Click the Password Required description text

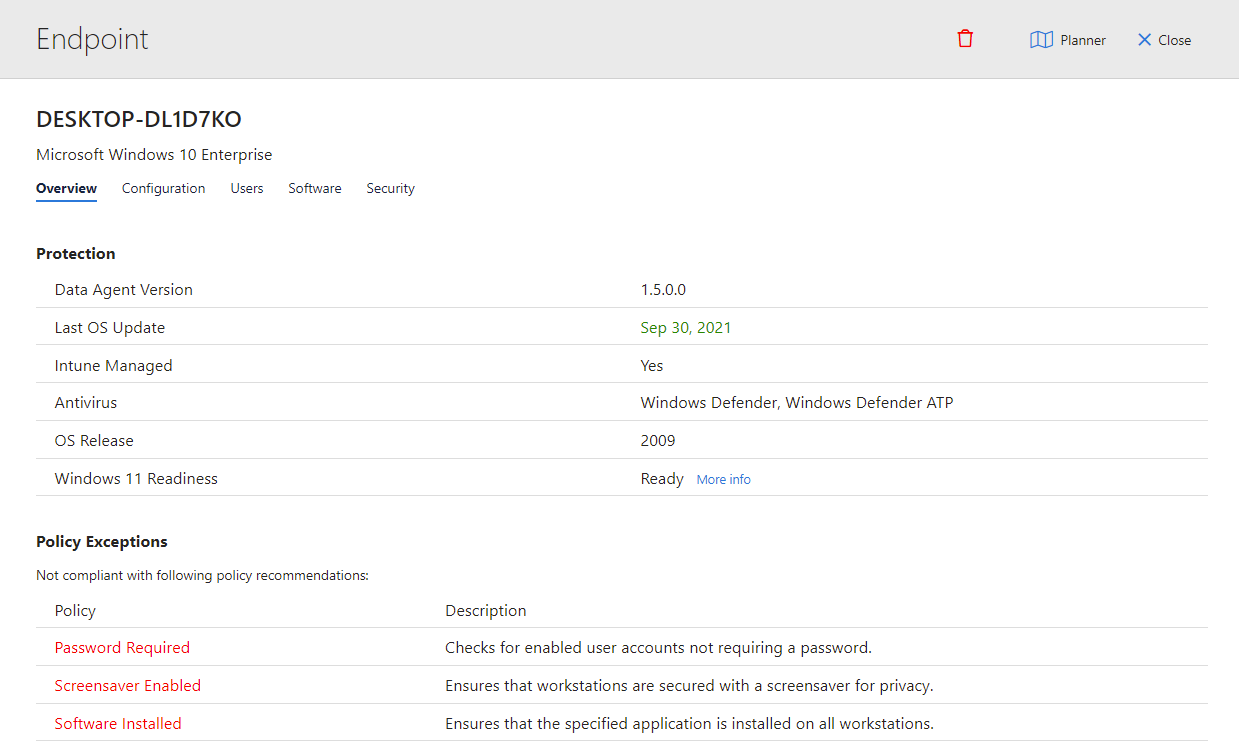tap(659, 648)
